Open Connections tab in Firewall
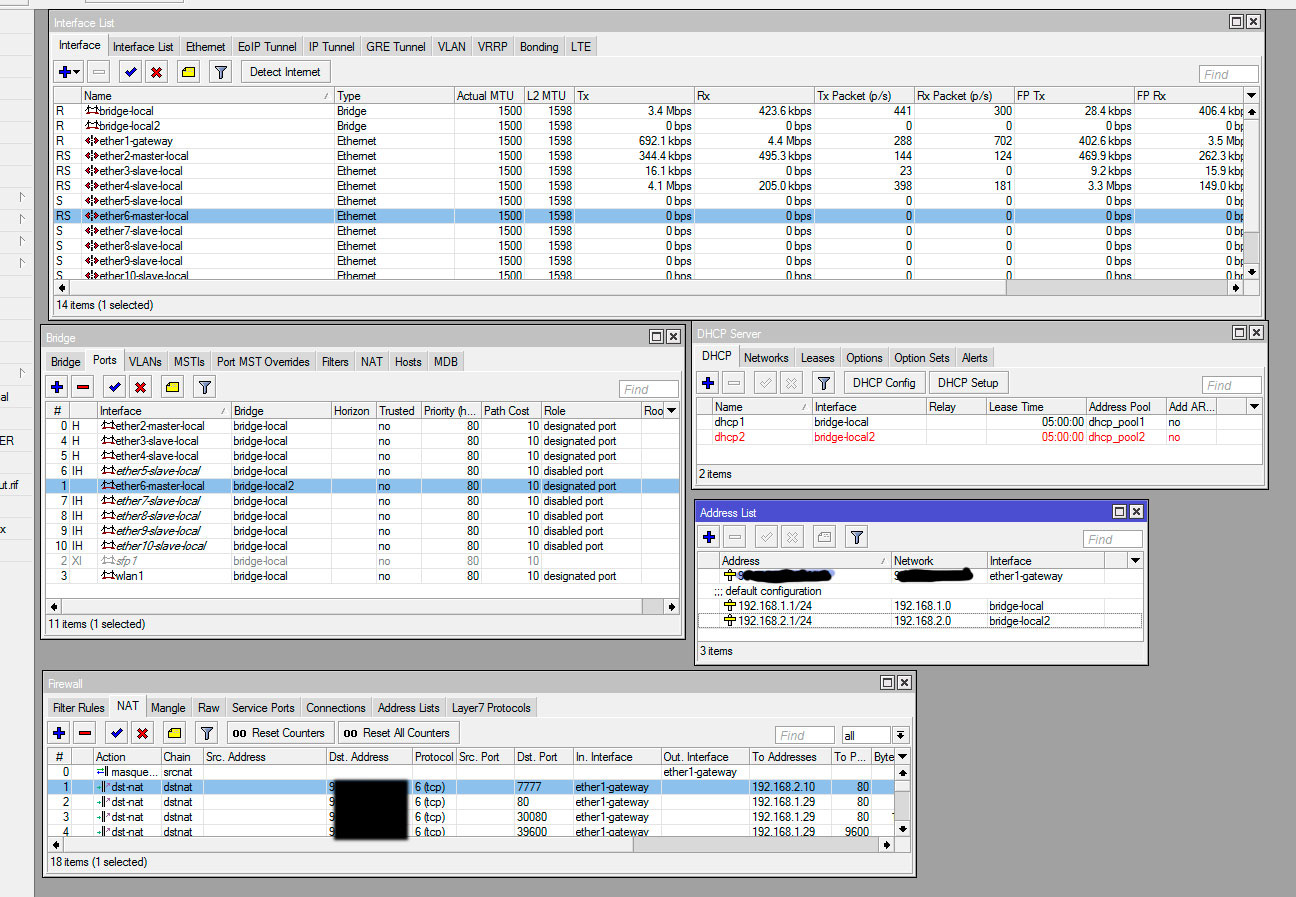The width and height of the screenshot is (1296, 897). pyautogui.click(x=336, y=707)
